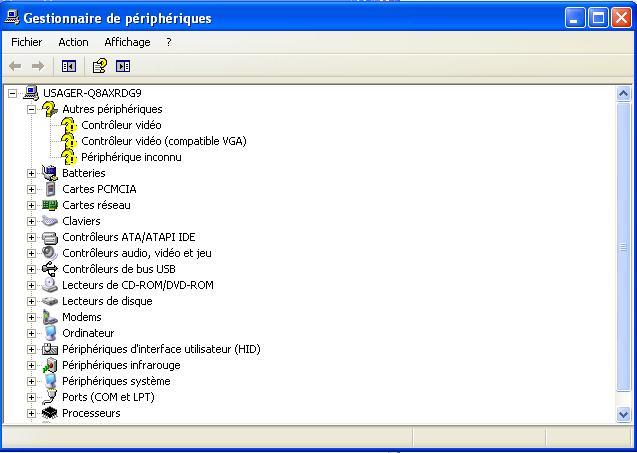Click the USB symbol icon

(x=50, y=269)
